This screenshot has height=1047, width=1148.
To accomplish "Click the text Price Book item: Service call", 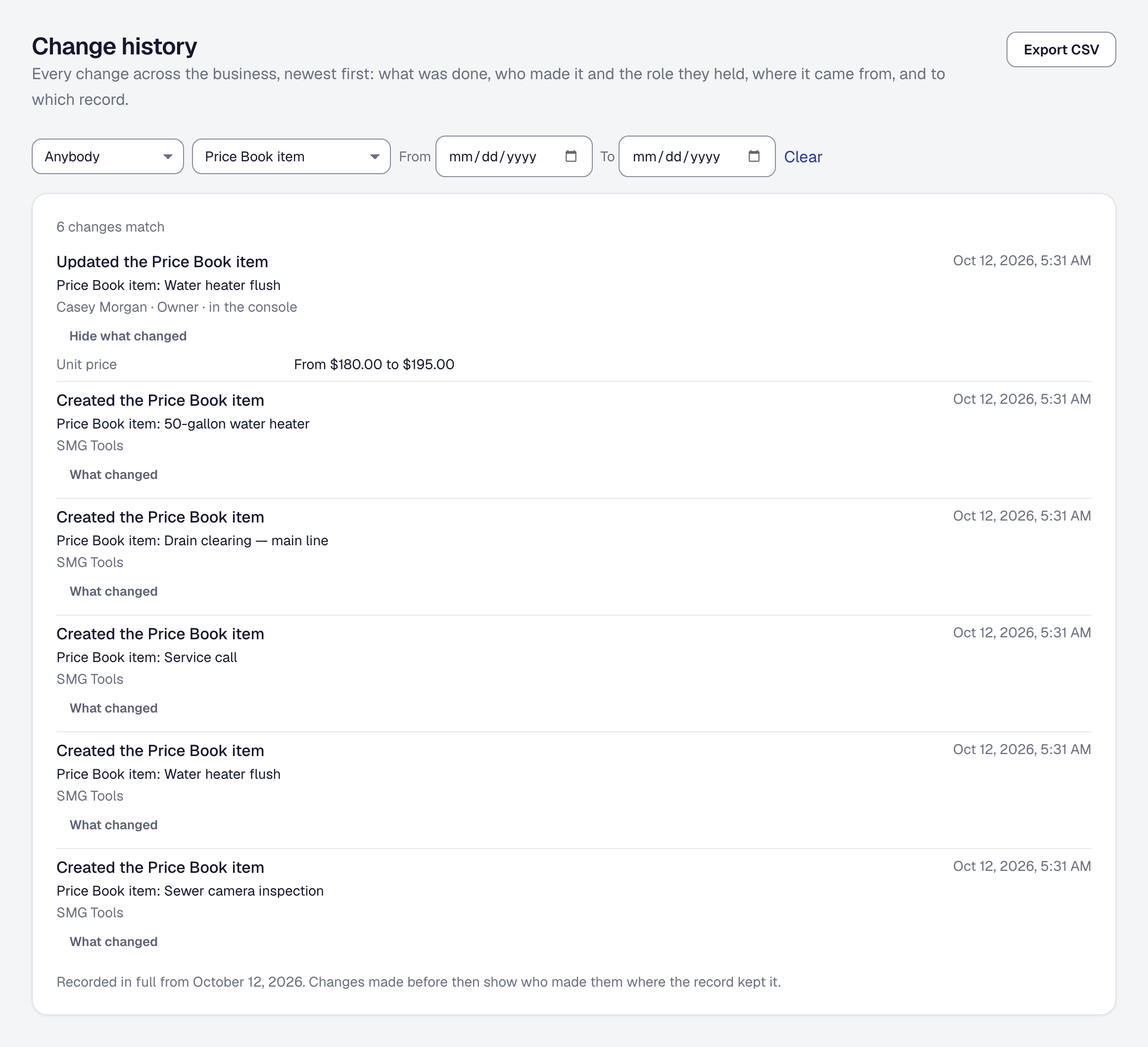I will click(x=147, y=657).
